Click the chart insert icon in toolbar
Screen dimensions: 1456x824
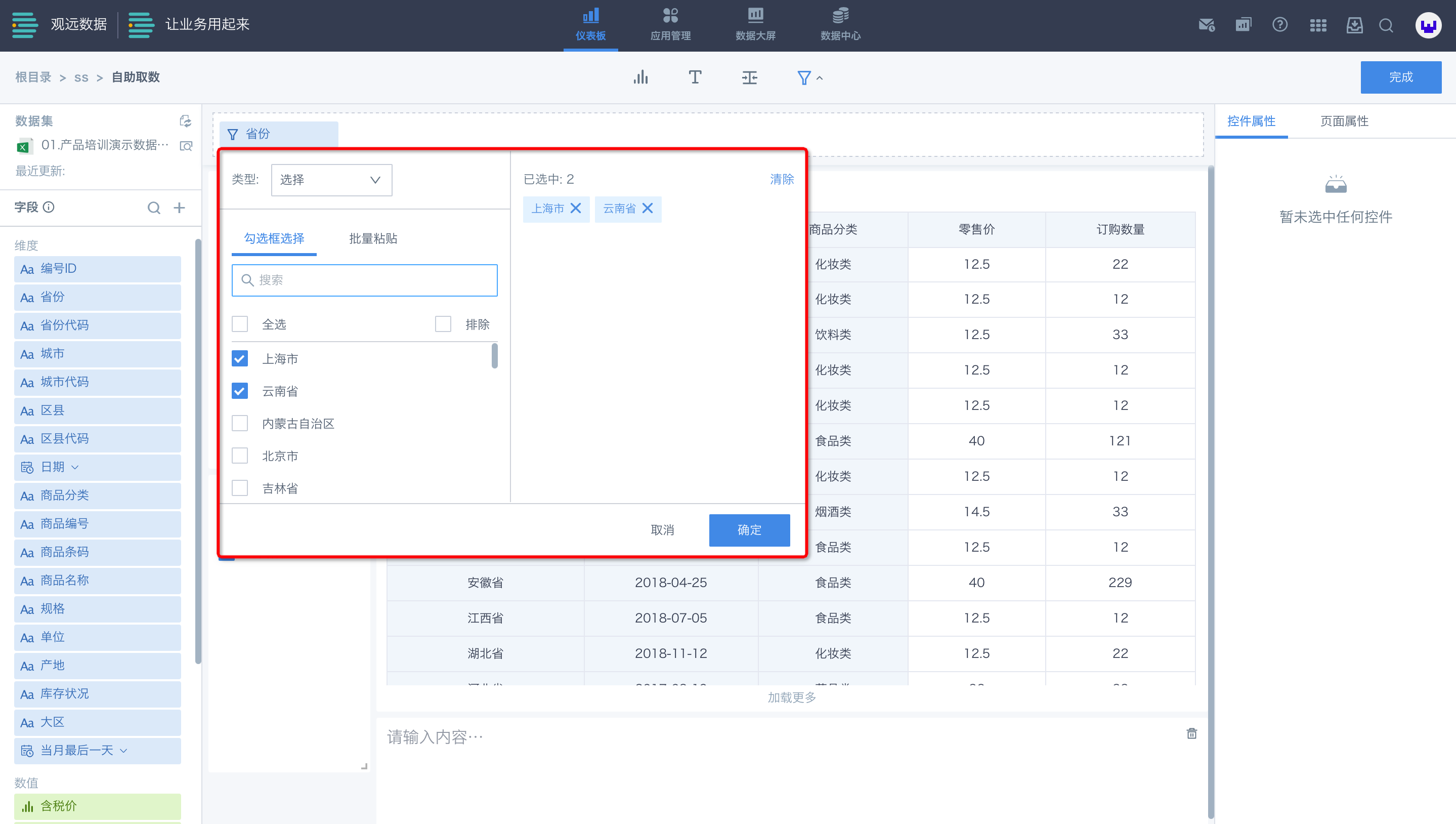point(640,77)
